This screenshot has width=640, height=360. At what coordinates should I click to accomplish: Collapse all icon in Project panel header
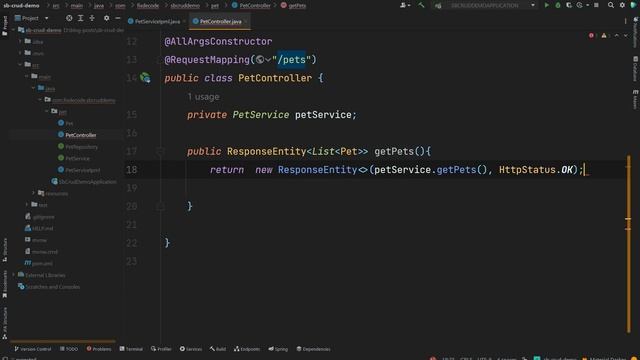click(x=92, y=18)
